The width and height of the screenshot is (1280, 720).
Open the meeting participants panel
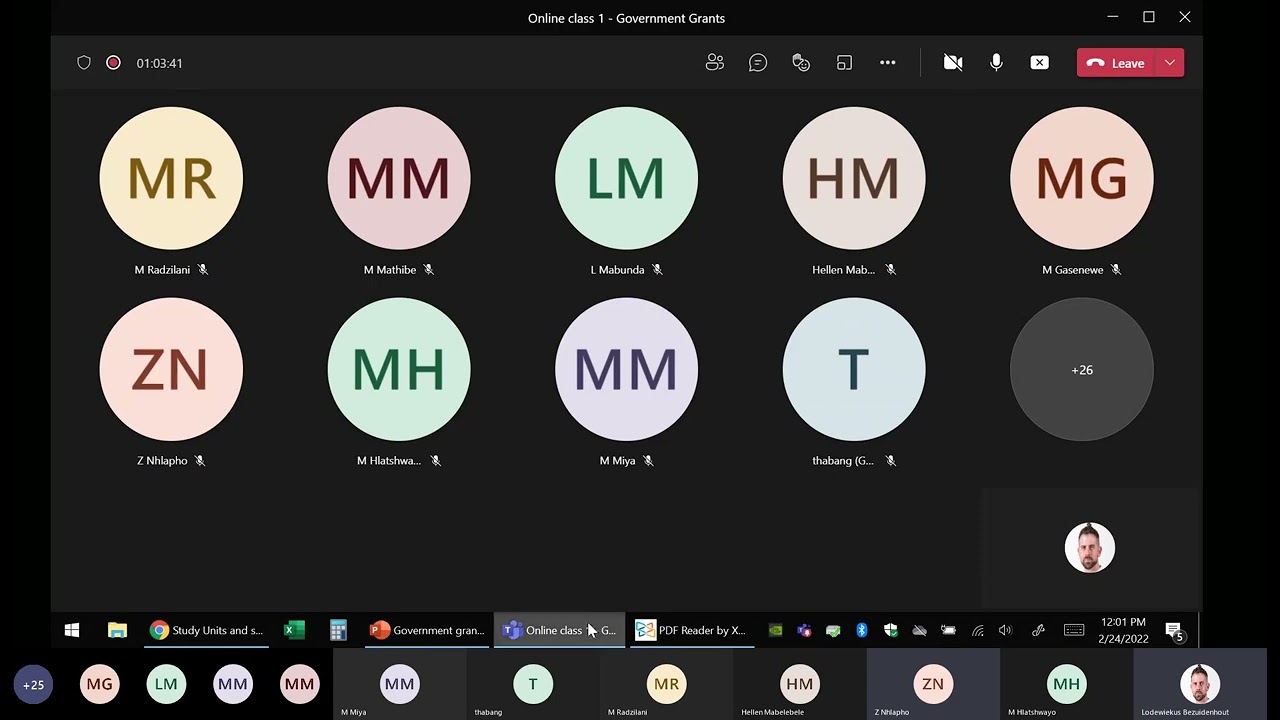pos(714,63)
